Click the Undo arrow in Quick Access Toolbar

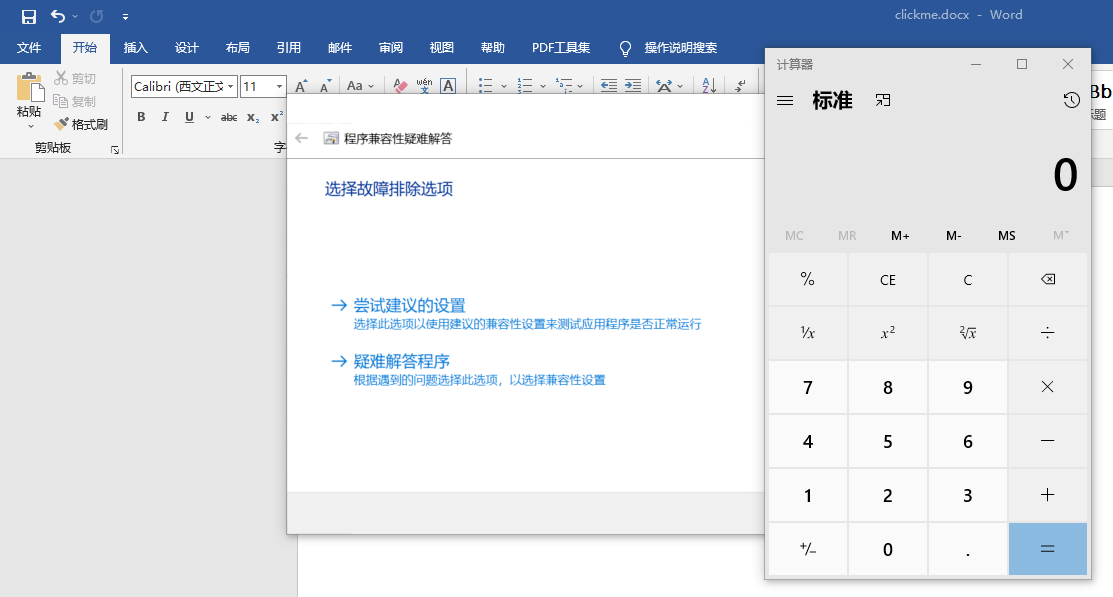tap(57, 16)
